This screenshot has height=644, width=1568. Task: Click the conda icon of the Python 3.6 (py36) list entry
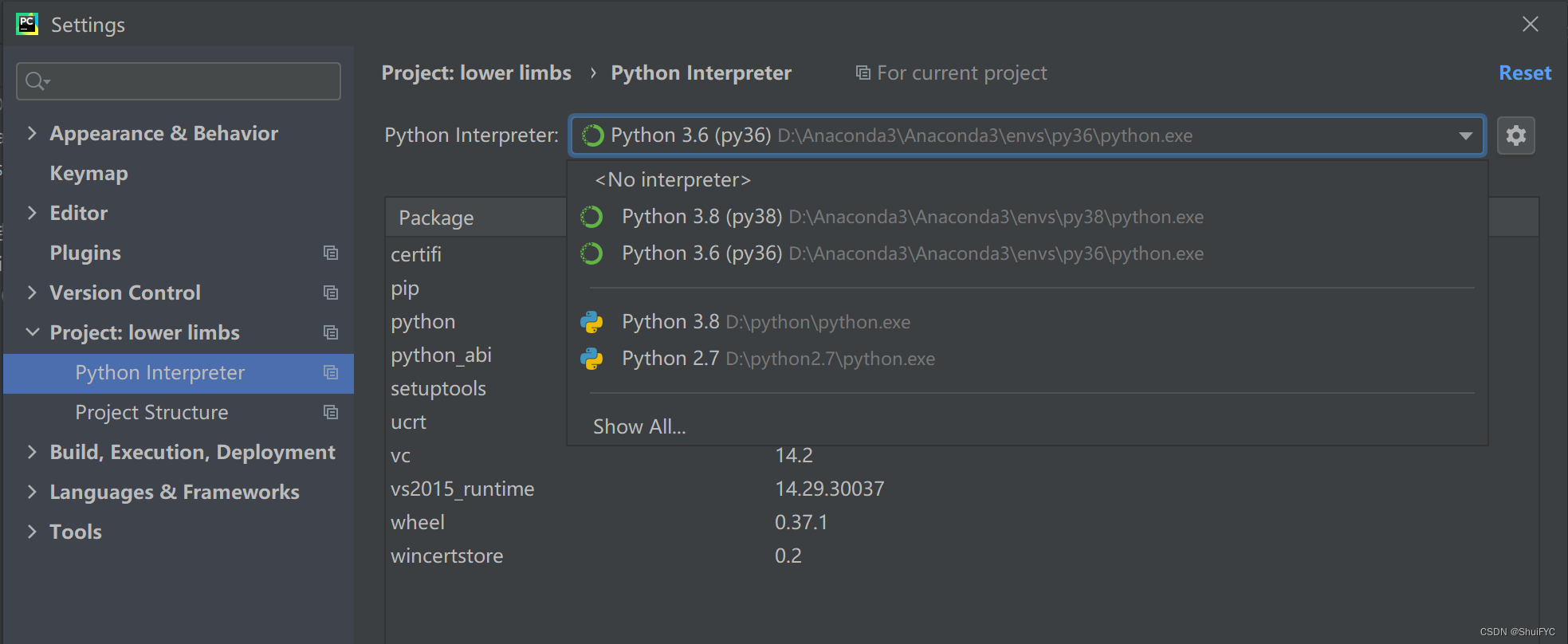click(x=591, y=253)
